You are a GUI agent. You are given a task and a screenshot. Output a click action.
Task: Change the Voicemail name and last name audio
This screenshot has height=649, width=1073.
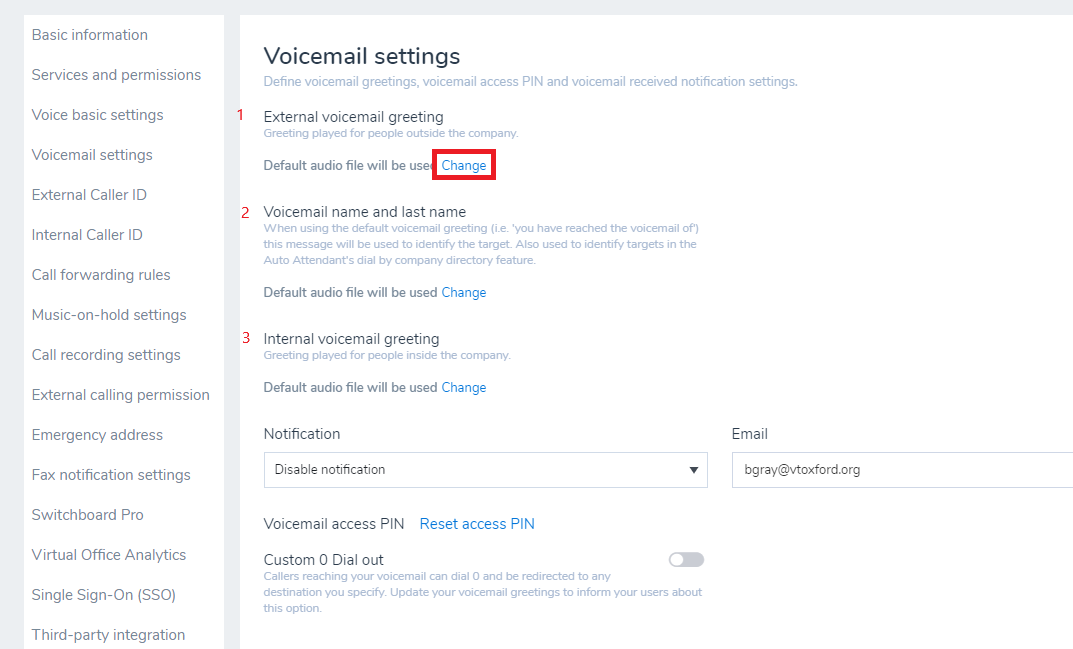click(x=463, y=292)
